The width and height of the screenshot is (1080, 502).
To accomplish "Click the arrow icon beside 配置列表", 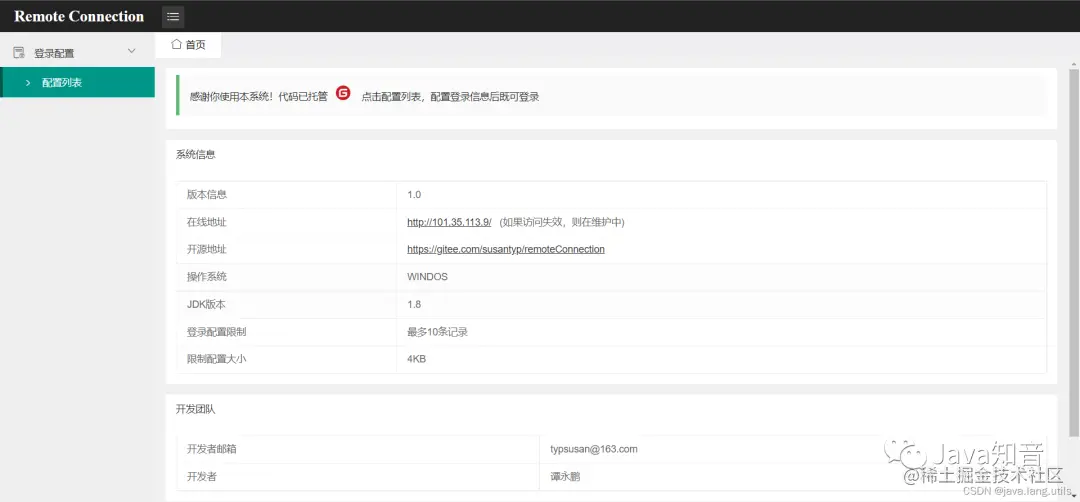I will [28, 83].
